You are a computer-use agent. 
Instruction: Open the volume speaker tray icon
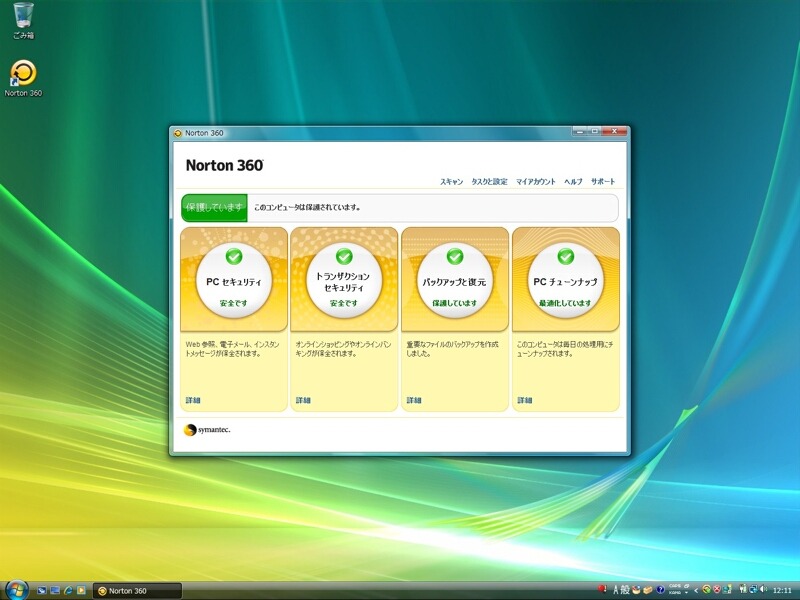[763, 589]
